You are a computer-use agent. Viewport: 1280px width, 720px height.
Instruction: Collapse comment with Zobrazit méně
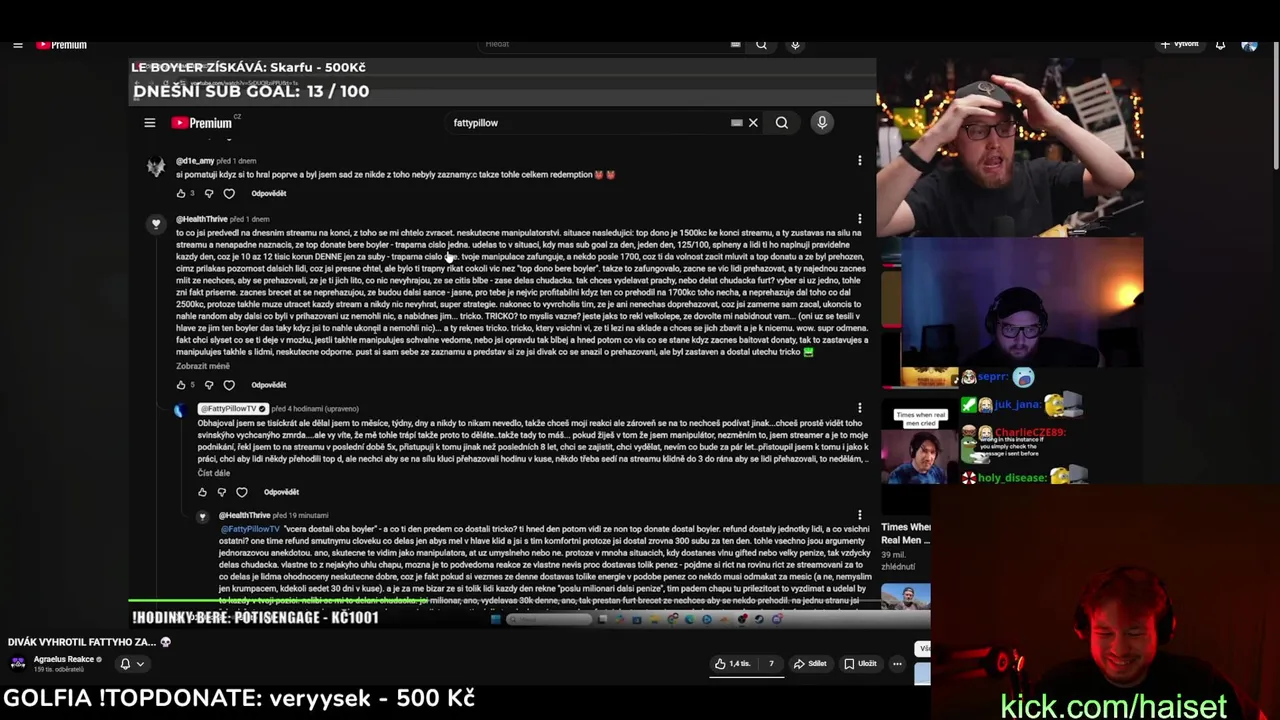point(203,366)
